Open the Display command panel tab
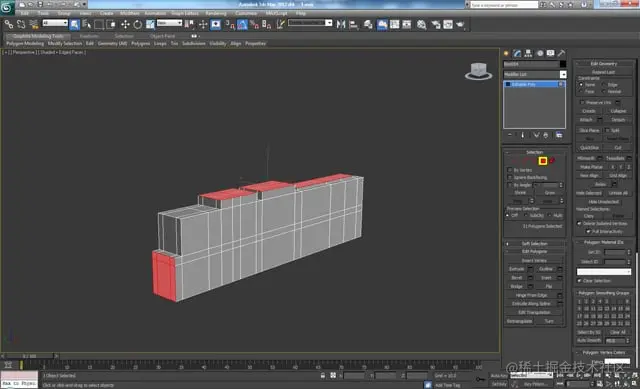640x389 pixels. tap(551, 53)
